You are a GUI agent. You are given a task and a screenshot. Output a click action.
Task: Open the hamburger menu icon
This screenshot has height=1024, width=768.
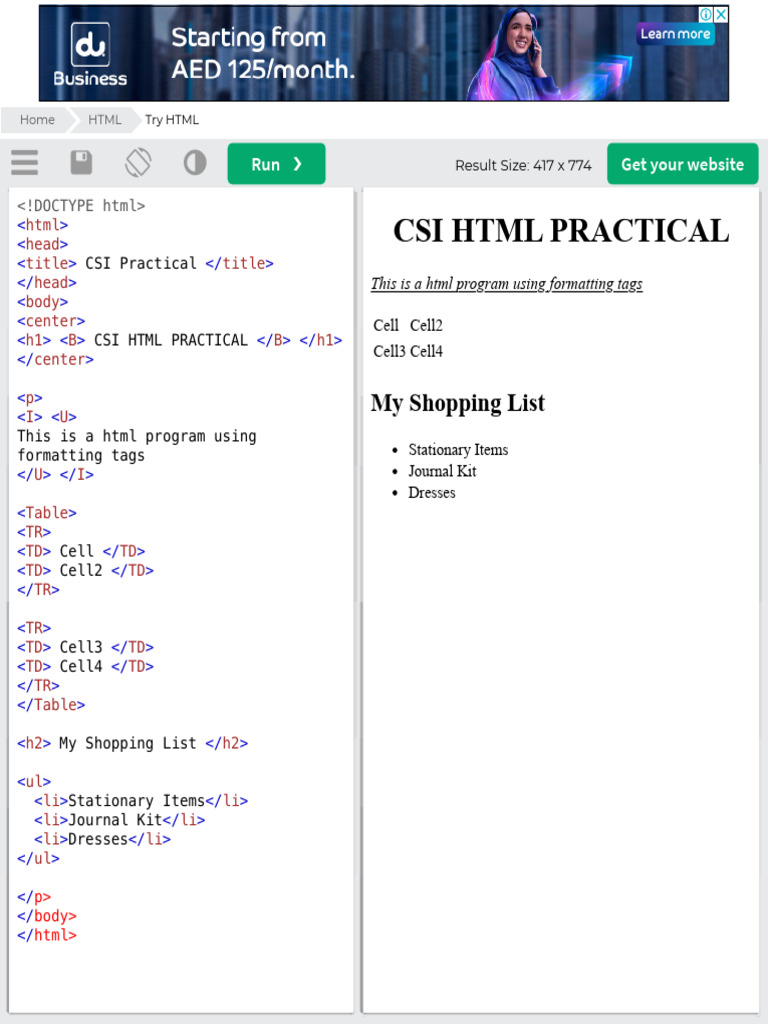(x=25, y=163)
